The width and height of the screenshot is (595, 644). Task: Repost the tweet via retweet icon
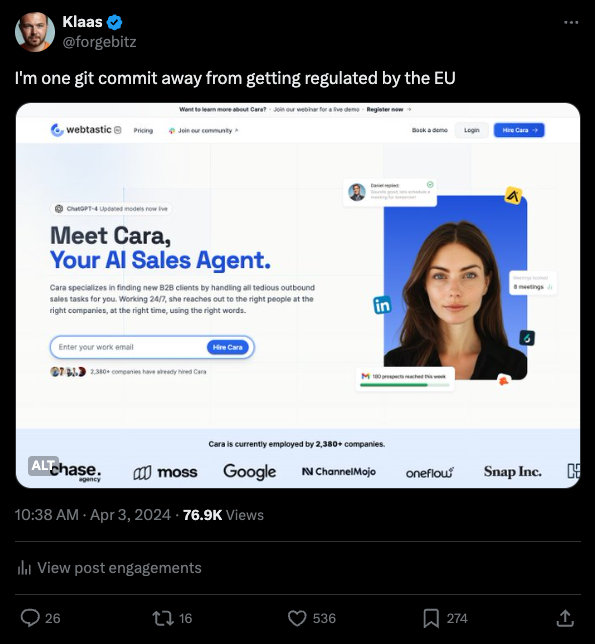(163, 618)
